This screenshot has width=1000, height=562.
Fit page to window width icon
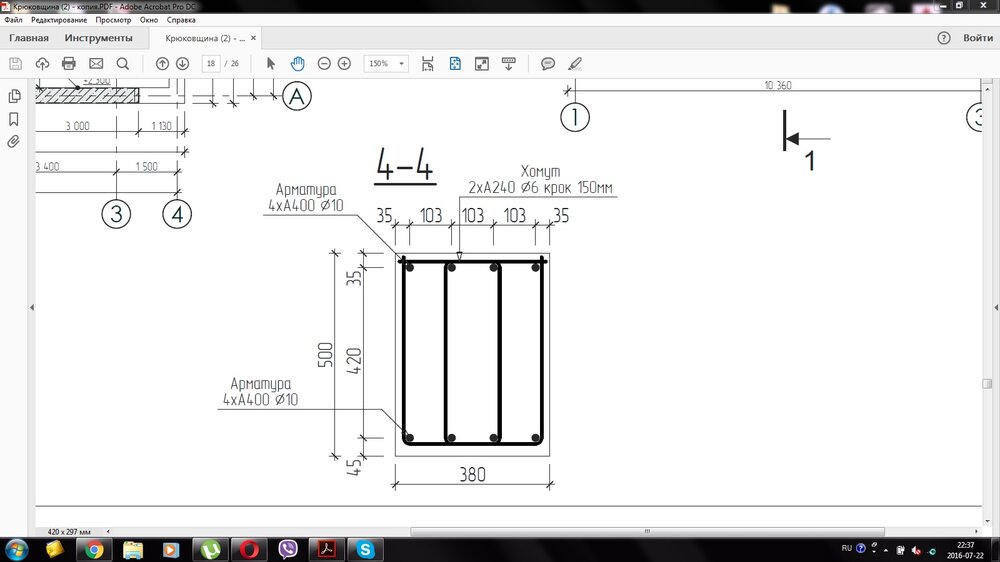tap(427, 64)
